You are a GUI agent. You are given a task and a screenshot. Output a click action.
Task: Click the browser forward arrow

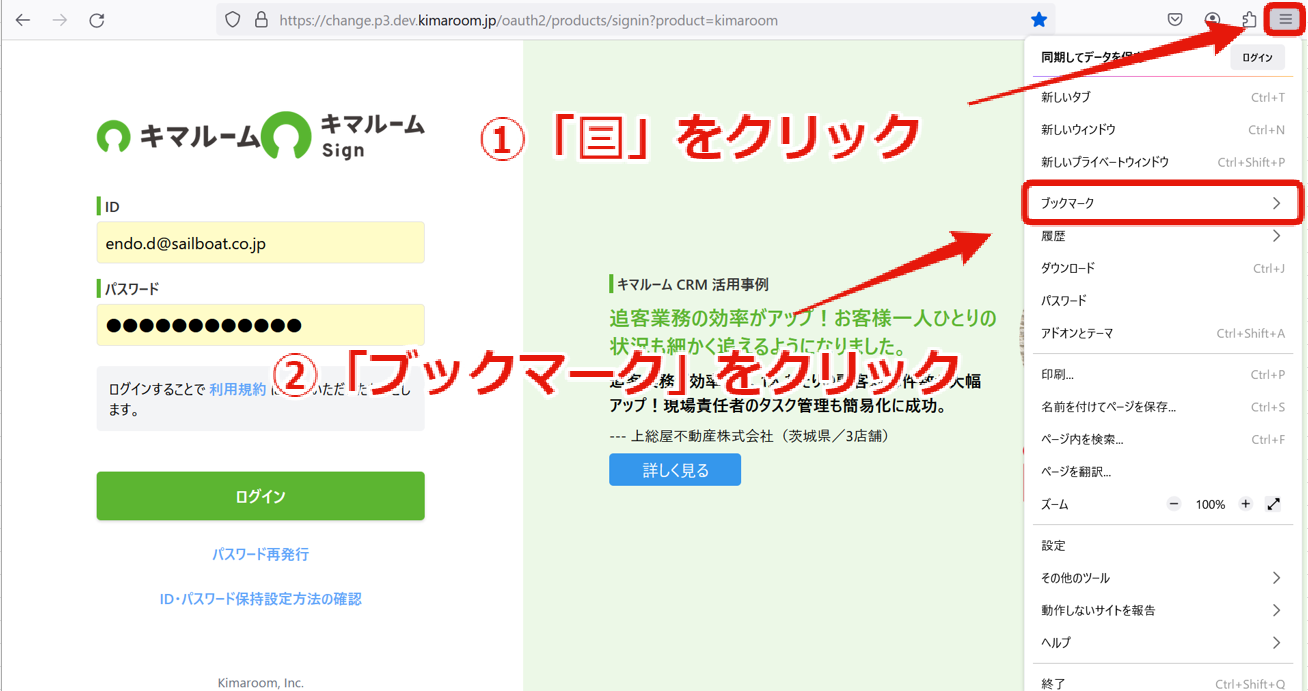[60, 20]
